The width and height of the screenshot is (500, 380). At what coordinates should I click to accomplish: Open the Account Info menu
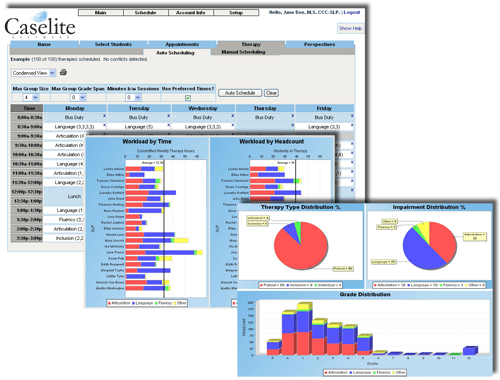point(191,13)
